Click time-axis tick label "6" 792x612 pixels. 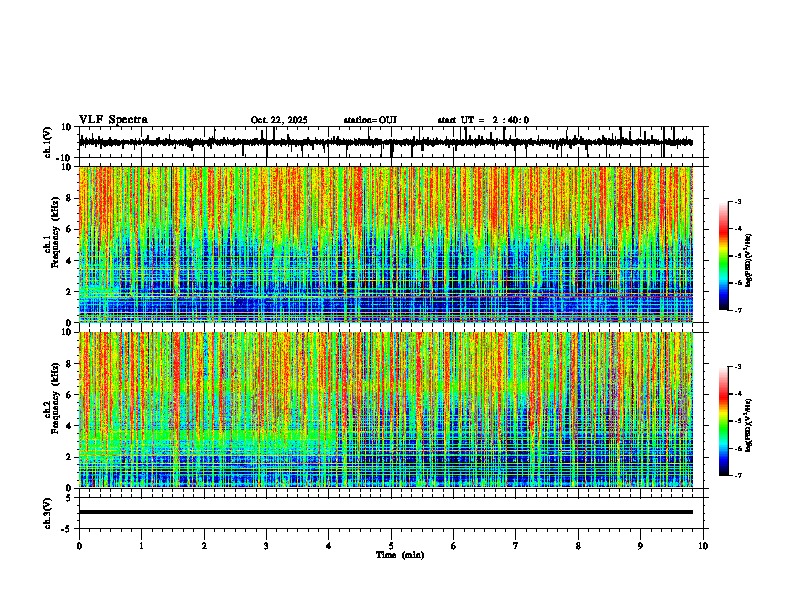(x=454, y=546)
